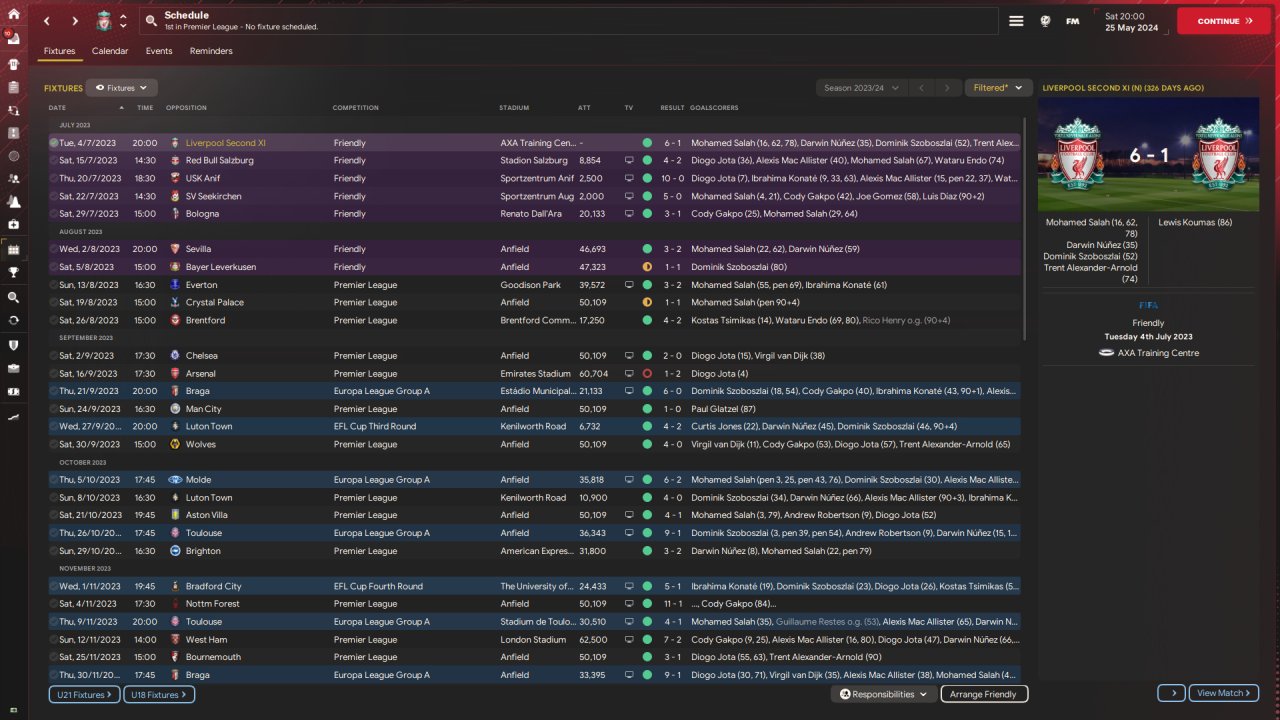Go to the Home screen icon
Viewport: 1280px width, 720px height.
14,14
